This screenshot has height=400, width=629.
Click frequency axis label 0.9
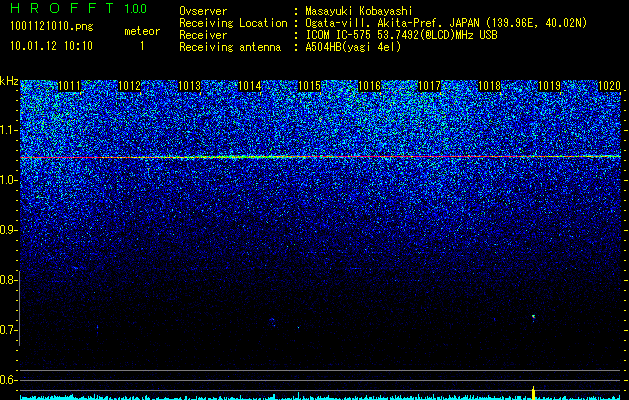pyautogui.click(x=9, y=230)
